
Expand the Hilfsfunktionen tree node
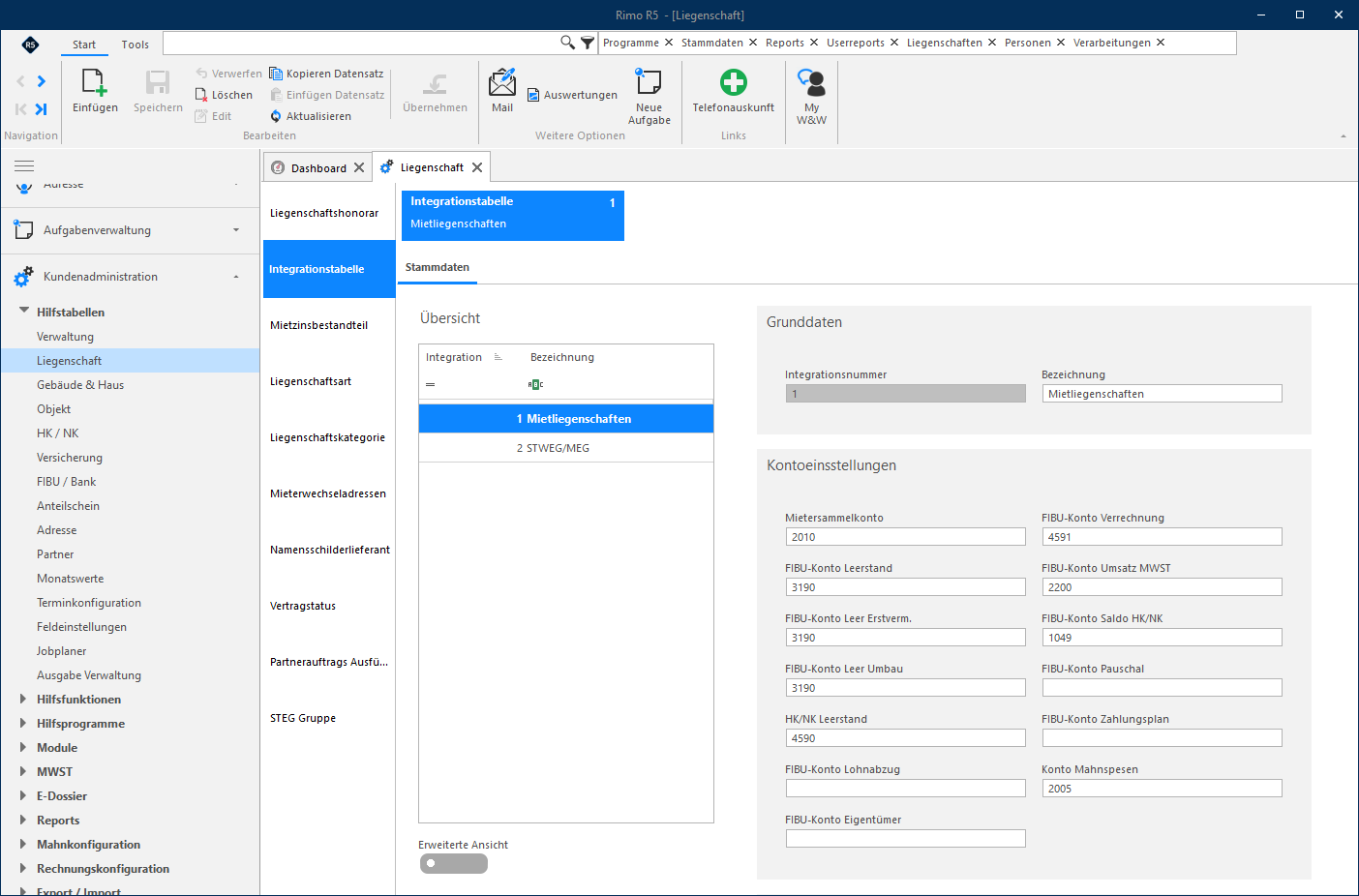click(23, 699)
